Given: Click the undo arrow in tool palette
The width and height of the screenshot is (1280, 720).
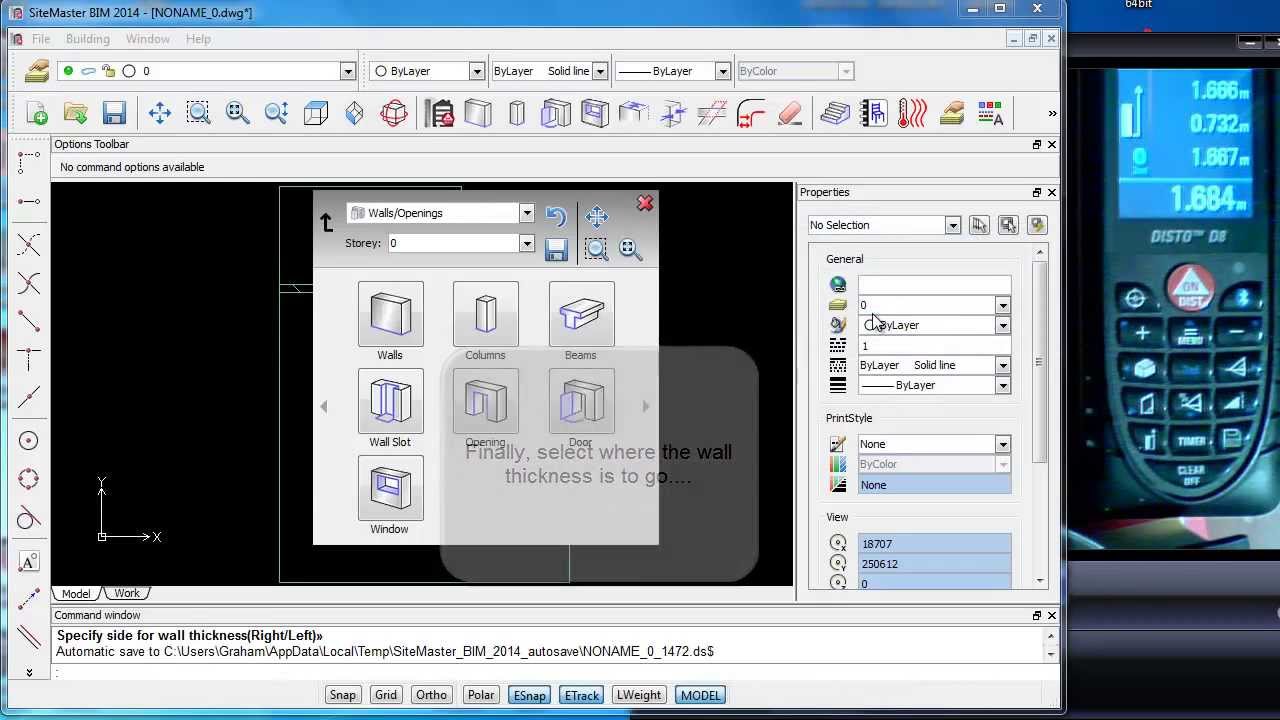Looking at the screenshot, I should (556, 216).
